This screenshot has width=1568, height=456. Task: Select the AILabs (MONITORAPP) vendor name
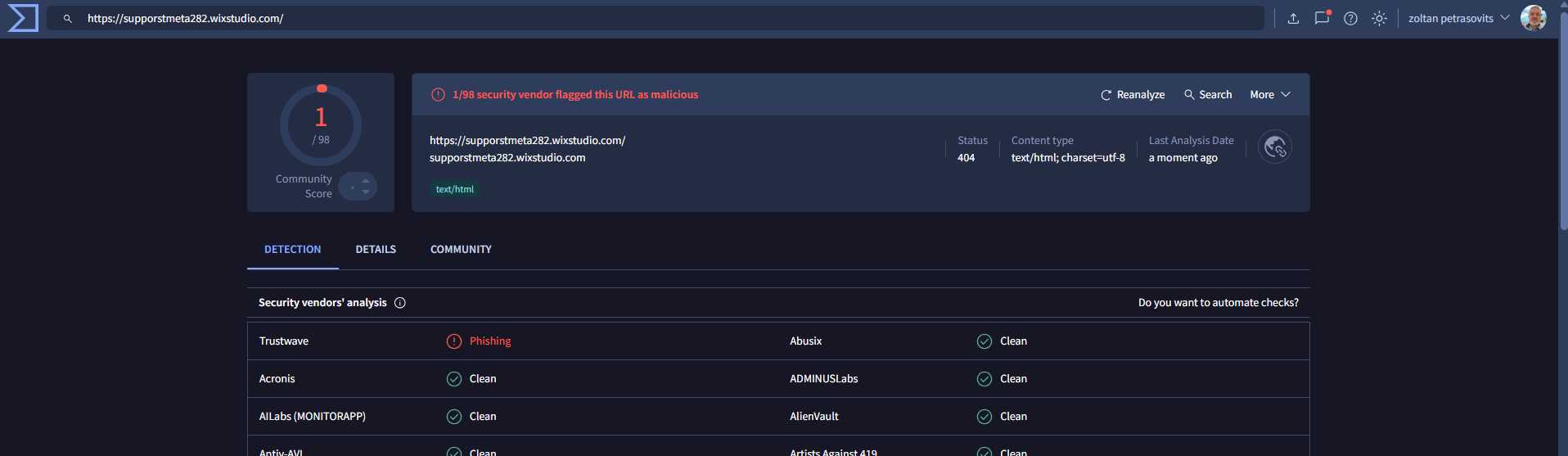[x=312, y=417]
